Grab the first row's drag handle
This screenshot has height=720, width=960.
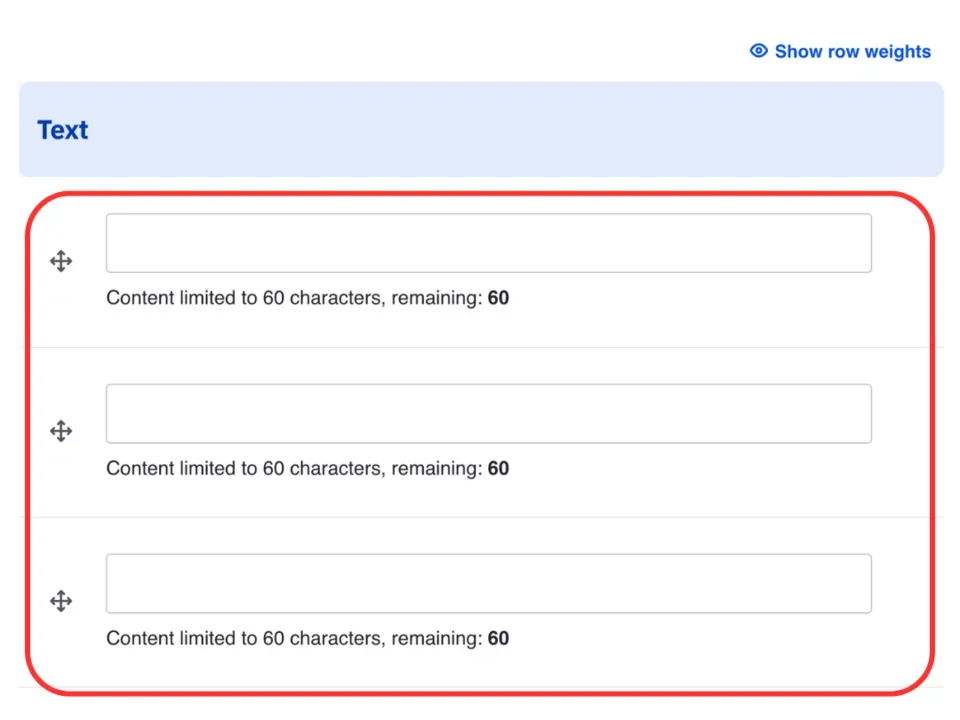pos(61,262)
